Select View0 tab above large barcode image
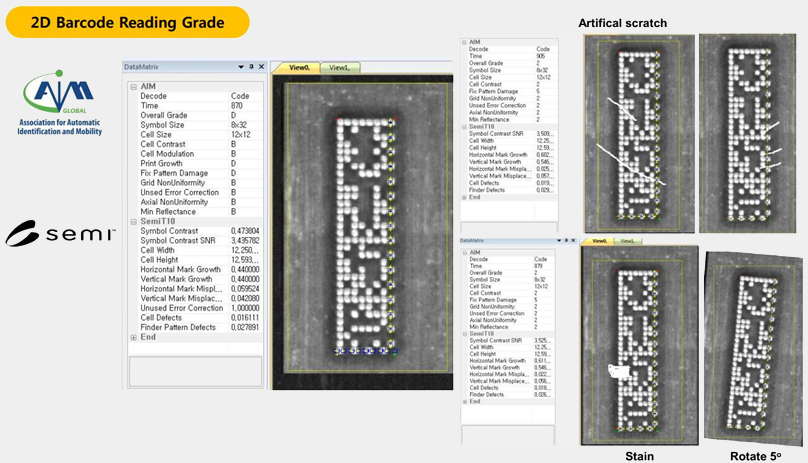The height and width of the screenshot is (463, 808). click(299, 67)
